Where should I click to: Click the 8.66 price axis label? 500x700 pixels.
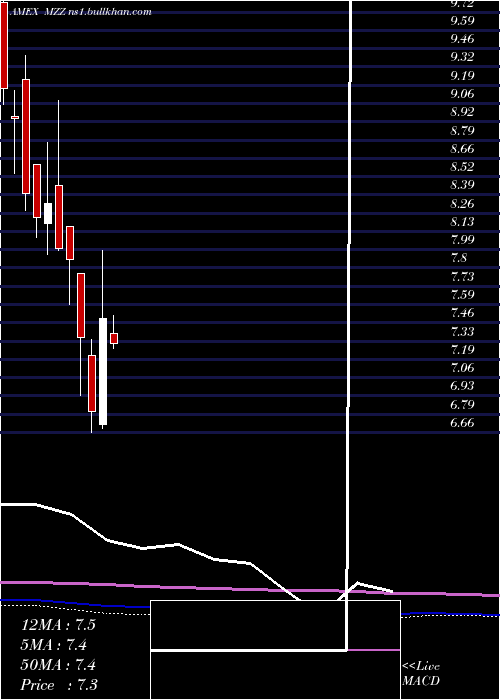pyautogui.click(x=462, y=149)
